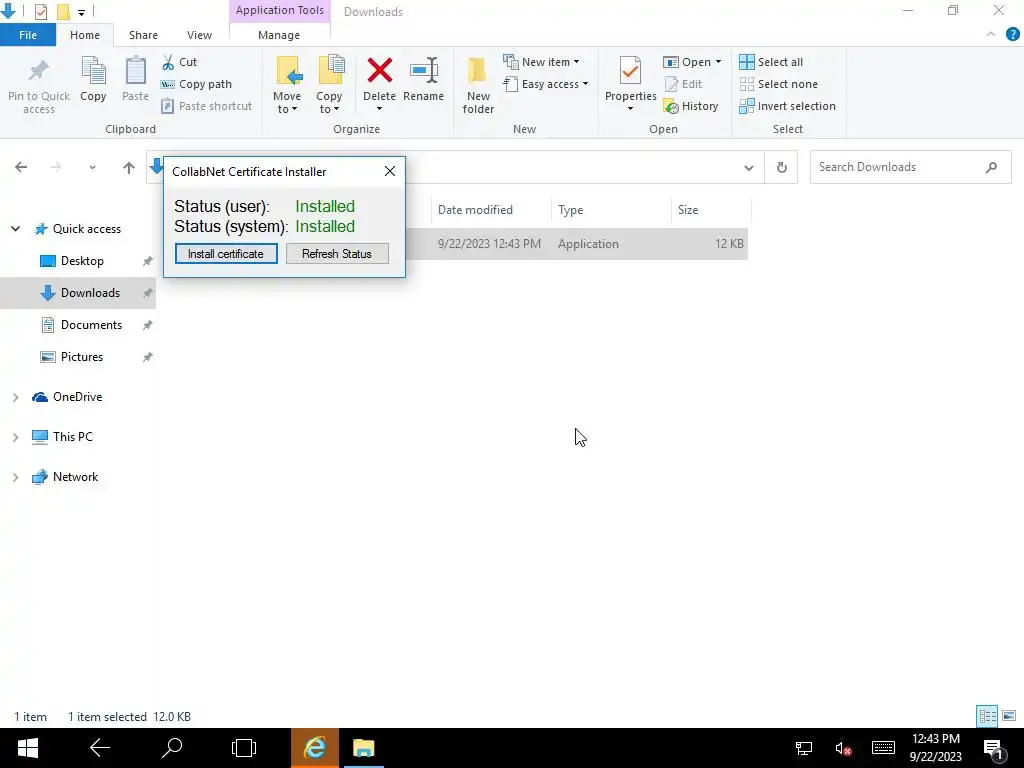The width and height of the screenshot is (1024, 768).
Task: Open the Move to menu
Action: point(287,86)
